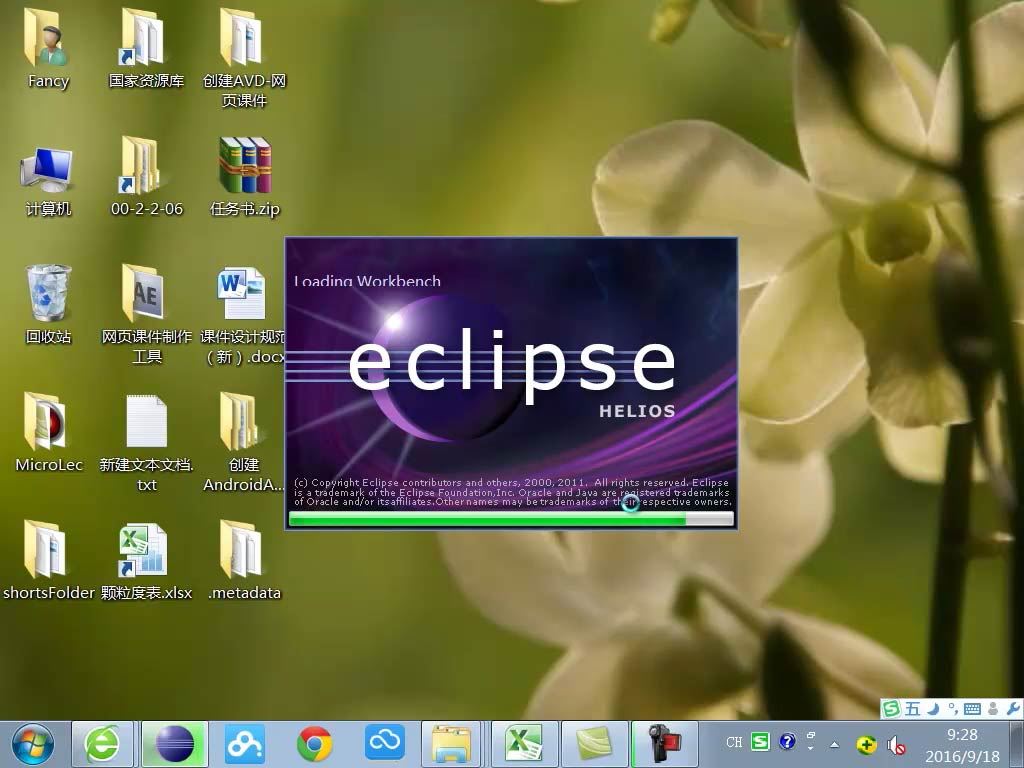Click the Sogou S logo on IME bar
The image size is (1024, 768).
[891, 708]
